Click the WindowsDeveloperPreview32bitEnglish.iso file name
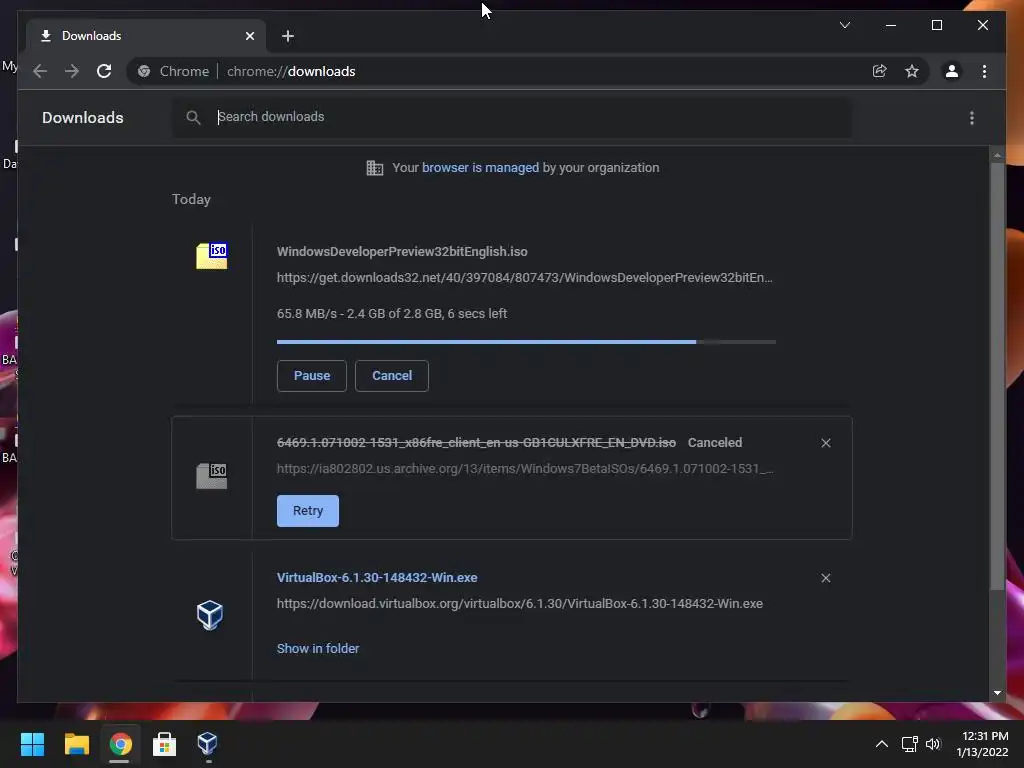The height and width of the screenshot is (768, 1024). click(402, 251)
